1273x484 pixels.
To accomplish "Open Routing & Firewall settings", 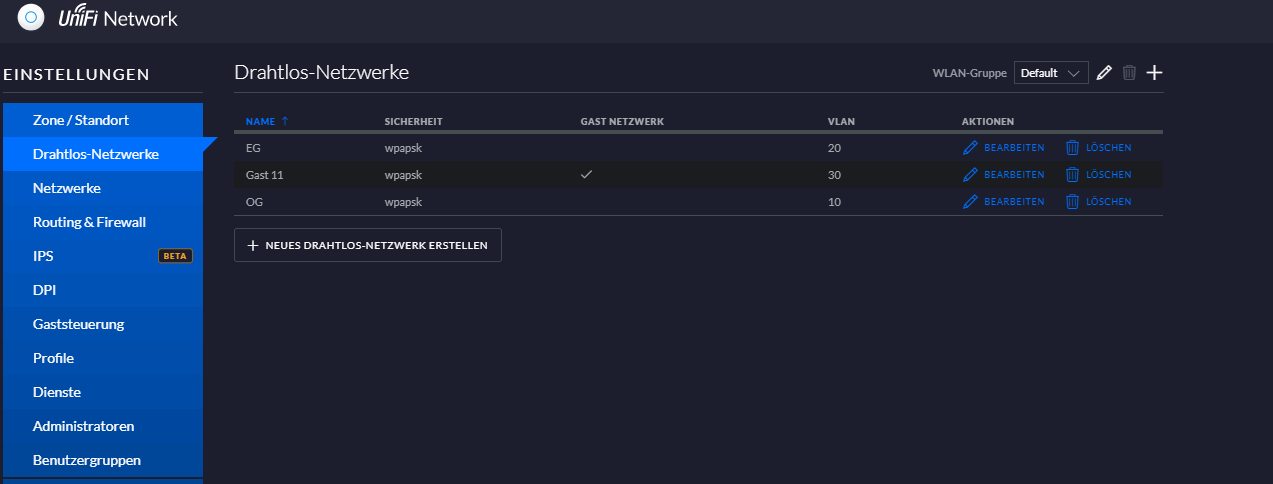I will pos(90,222).
